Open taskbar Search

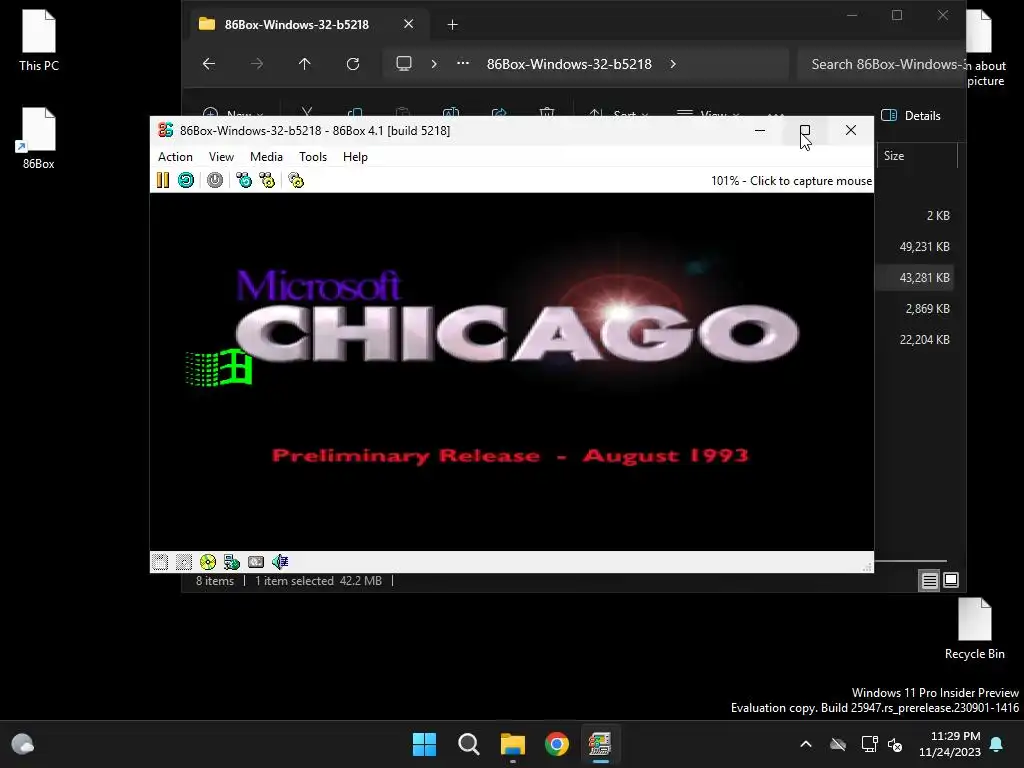pyautogui.click(x=468, y=744)
